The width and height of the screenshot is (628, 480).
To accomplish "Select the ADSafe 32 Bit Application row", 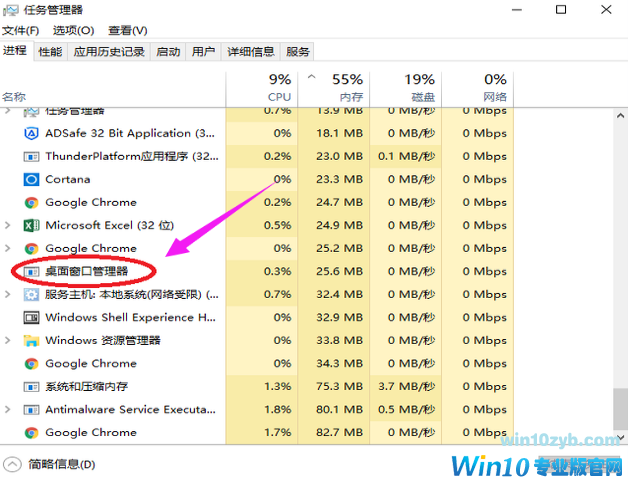I will click(257, 133).
